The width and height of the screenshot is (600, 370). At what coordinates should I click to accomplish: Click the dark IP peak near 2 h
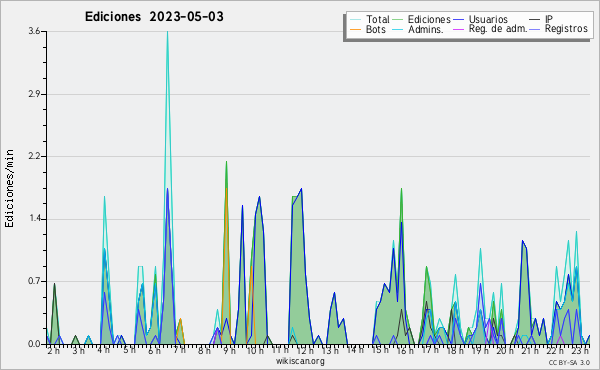point(54,284)
